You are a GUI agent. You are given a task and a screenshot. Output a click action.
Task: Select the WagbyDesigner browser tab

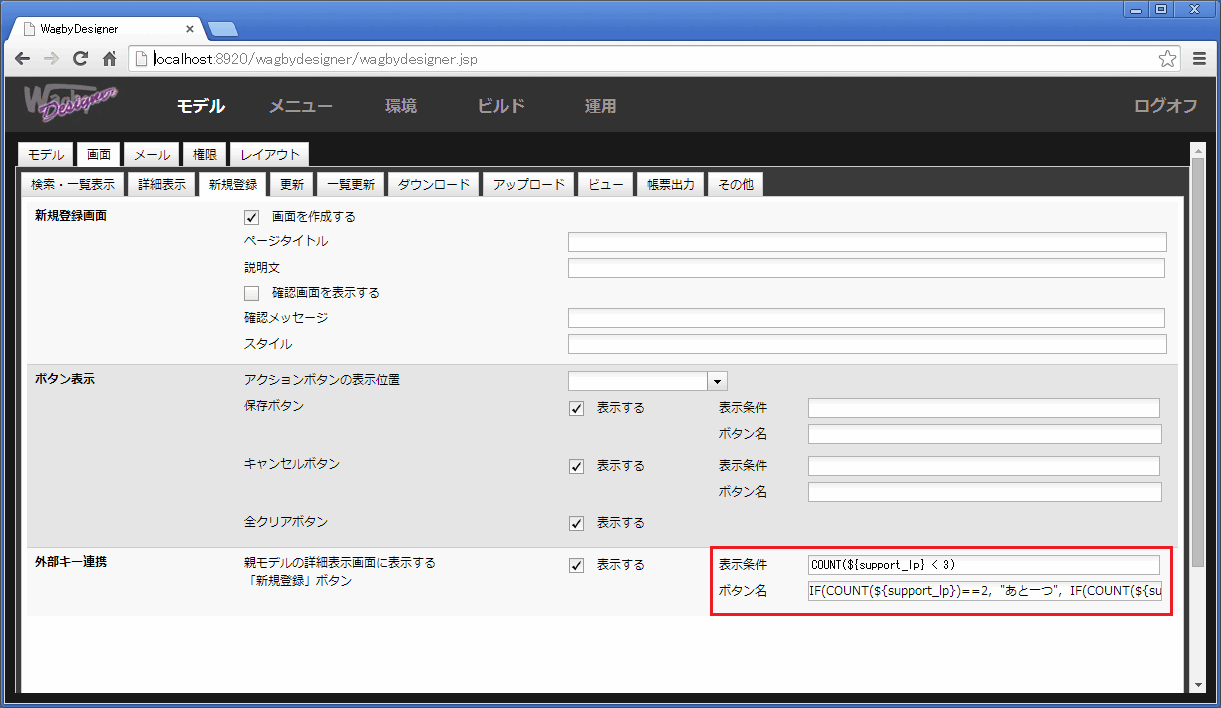click(105, 28)
